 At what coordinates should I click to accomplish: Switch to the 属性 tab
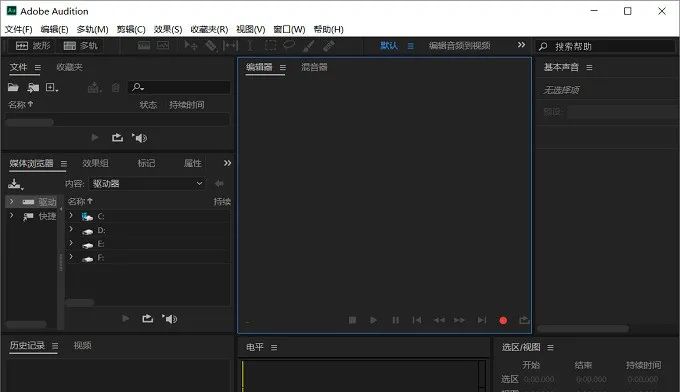tap(193, 163)
